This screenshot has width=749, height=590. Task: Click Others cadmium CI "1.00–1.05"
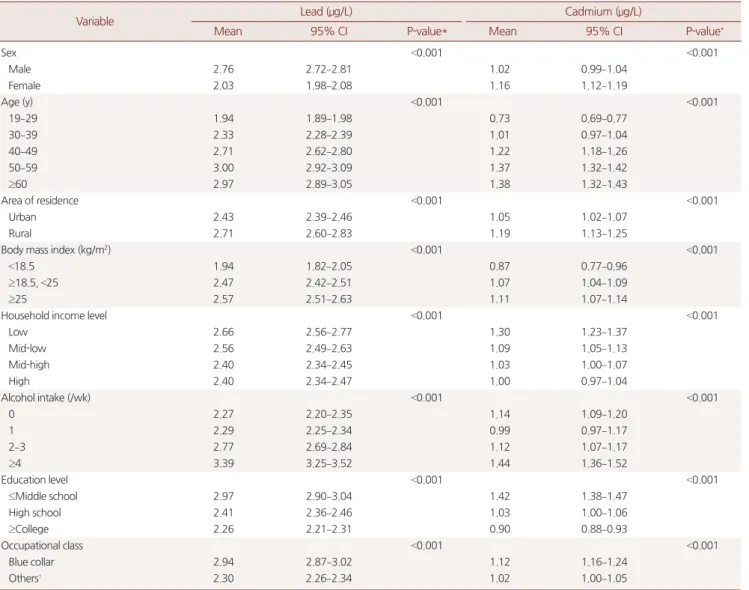(x=604, y=579)
